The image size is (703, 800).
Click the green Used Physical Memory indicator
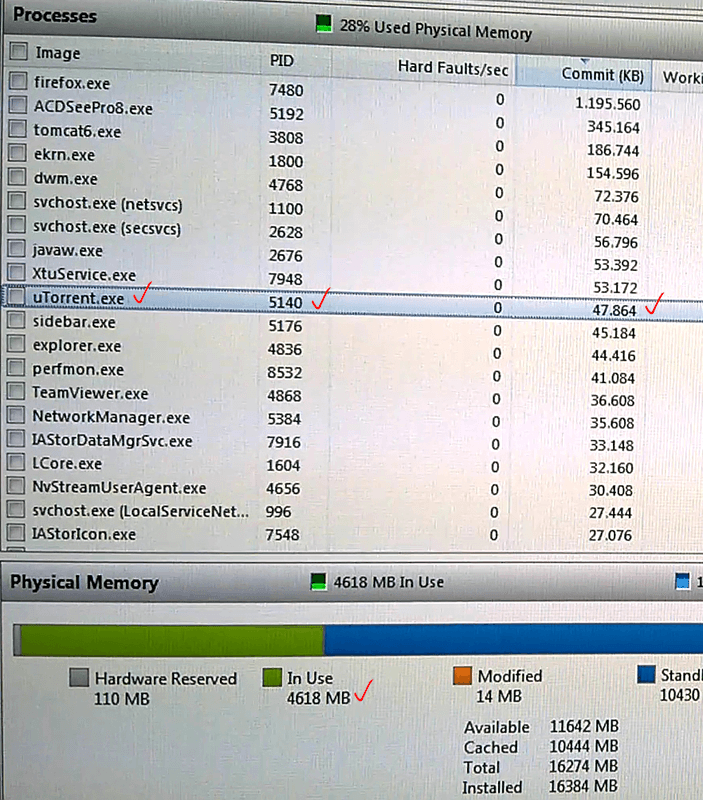tap(323, 23)
